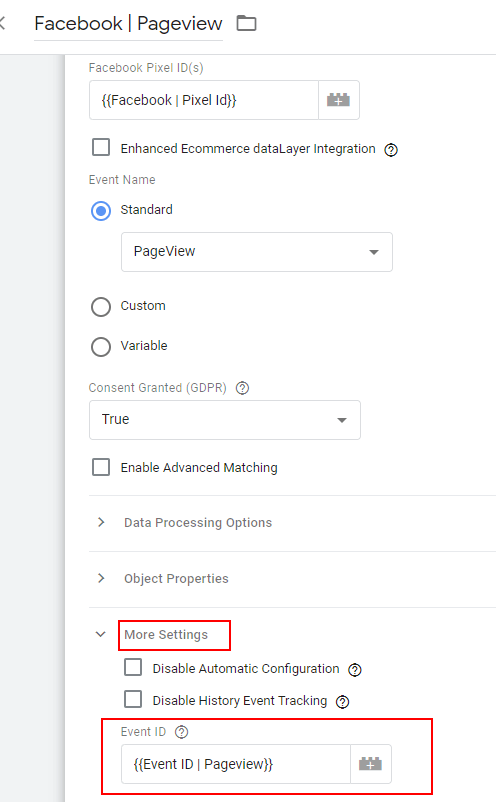
Task: Click the folder icon beside tag name
Action: click(x=246, y=23)
